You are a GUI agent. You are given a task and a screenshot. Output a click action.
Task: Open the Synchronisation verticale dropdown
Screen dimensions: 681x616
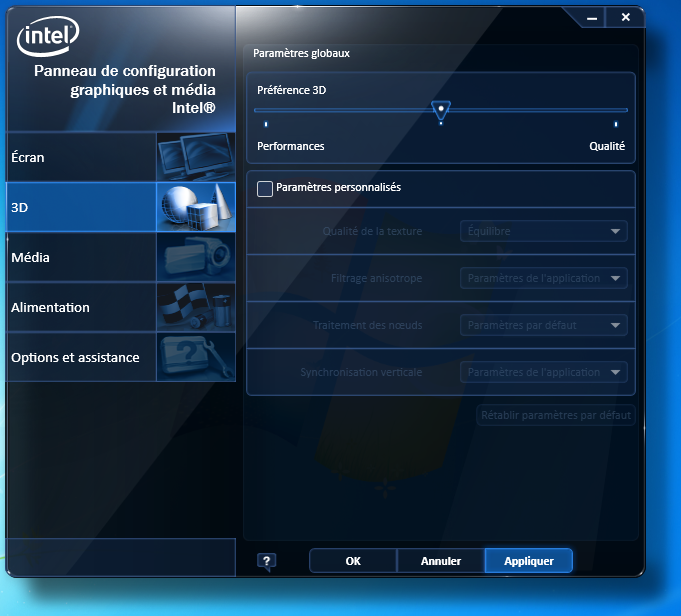pyautogui.click(x=544, y=372)
